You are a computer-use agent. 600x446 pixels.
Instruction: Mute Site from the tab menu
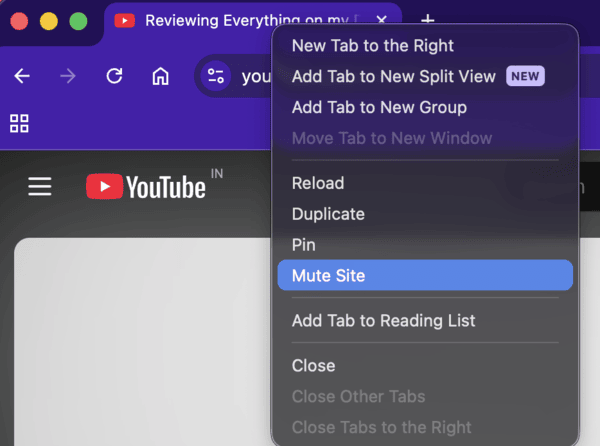click(328, 276)
